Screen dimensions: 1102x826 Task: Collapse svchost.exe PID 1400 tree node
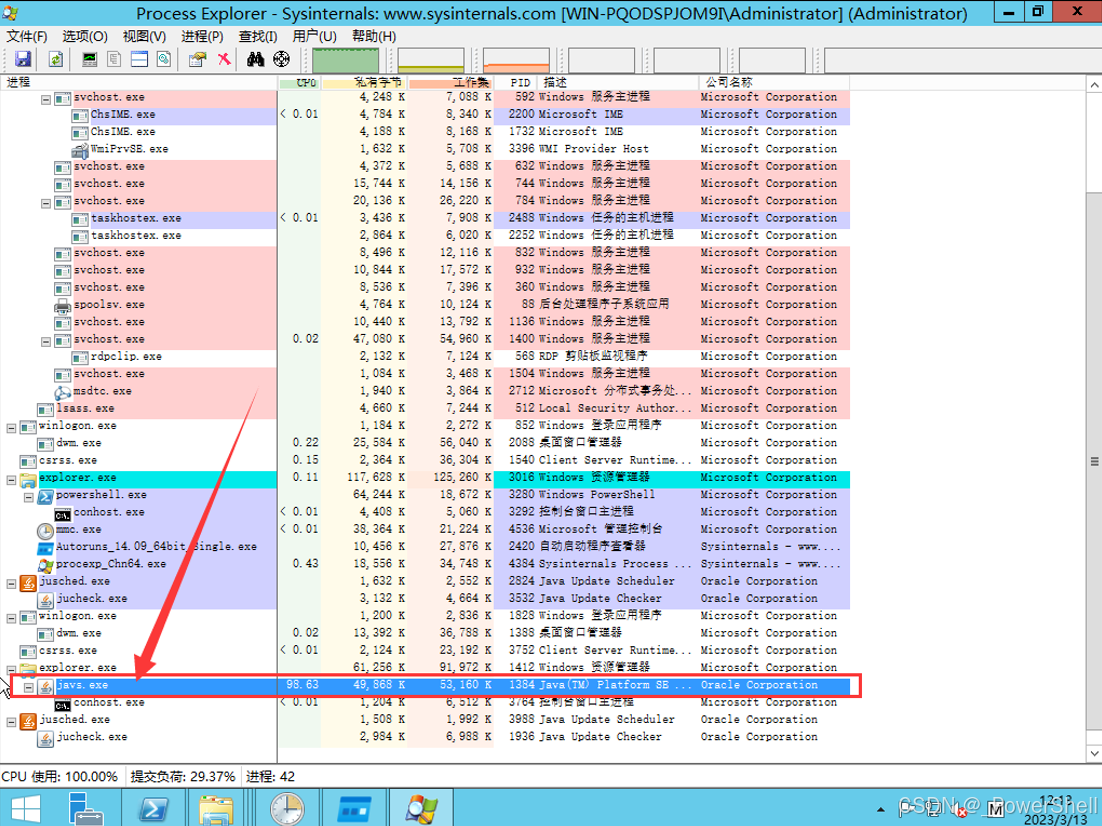pos(46,342)
